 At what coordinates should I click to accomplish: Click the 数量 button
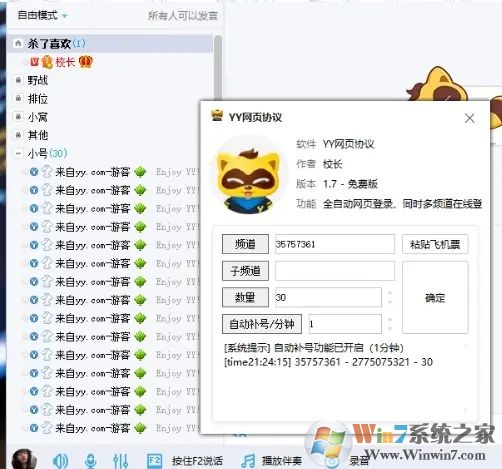[x=245, y=297]
